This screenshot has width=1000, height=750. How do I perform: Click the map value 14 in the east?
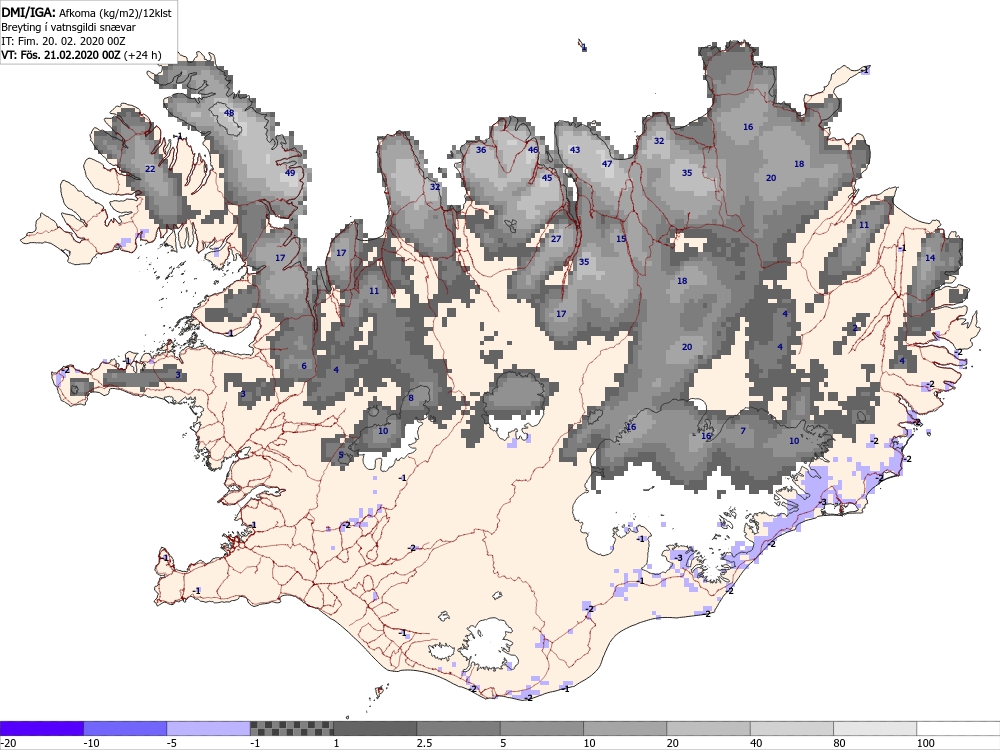coord(930,258)
